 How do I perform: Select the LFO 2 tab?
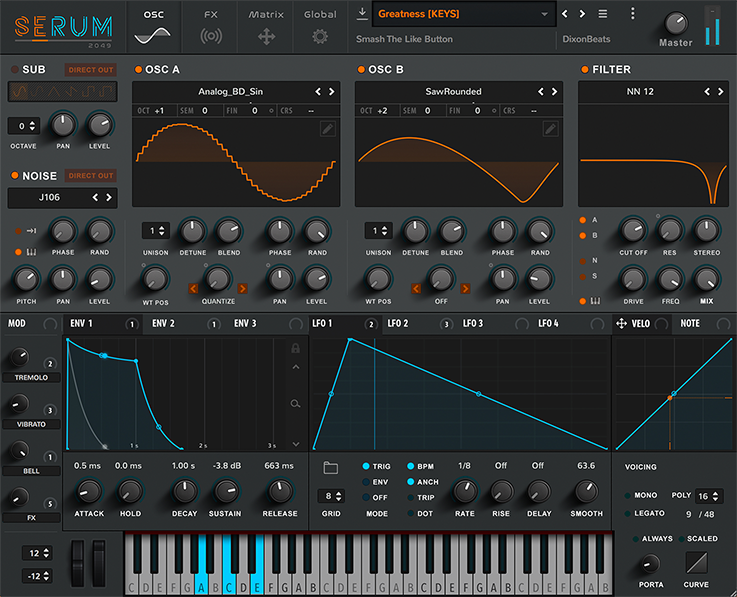[x=416, y=323]
